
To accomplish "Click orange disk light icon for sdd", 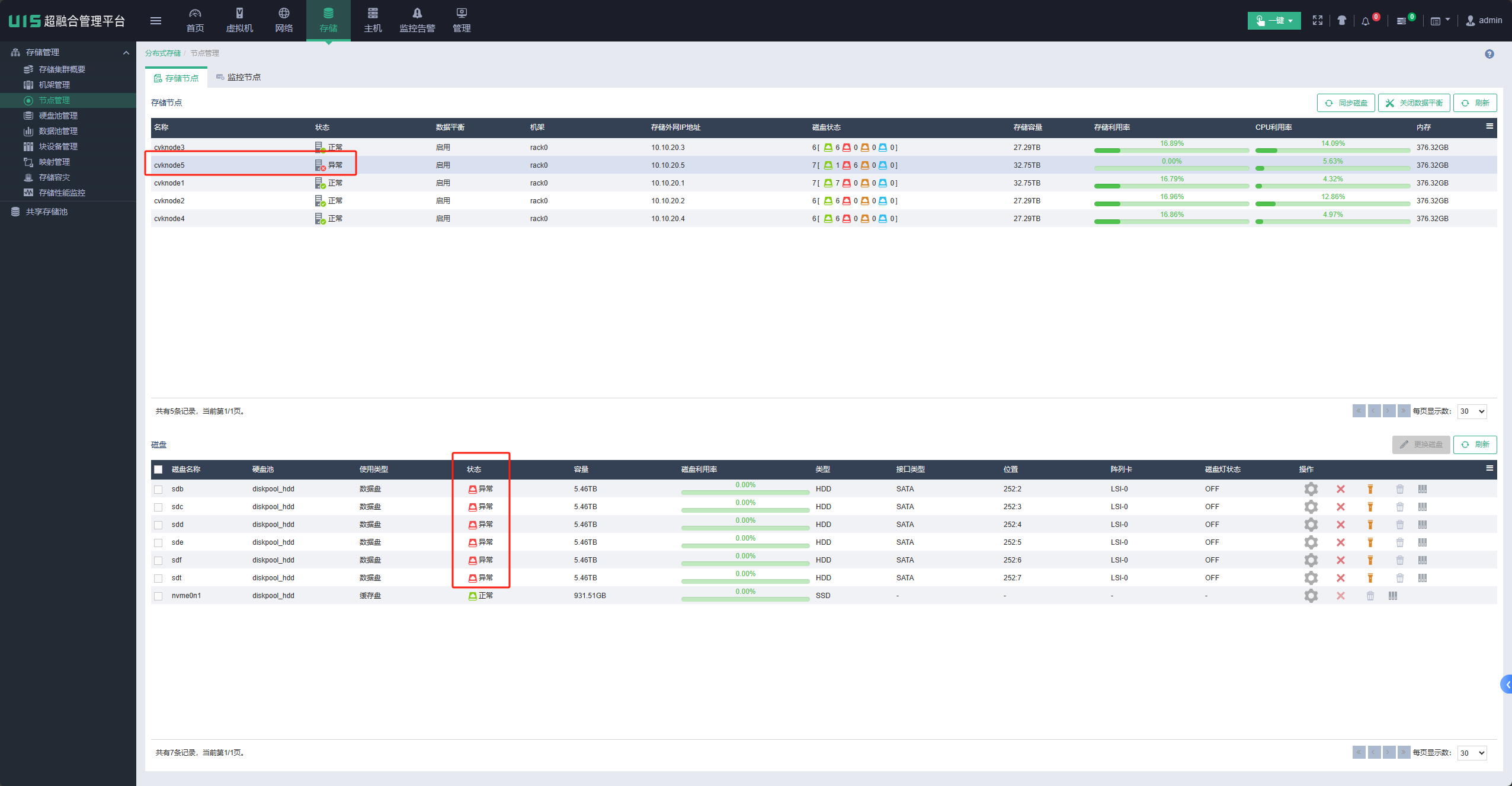I will coord(1370,525).
